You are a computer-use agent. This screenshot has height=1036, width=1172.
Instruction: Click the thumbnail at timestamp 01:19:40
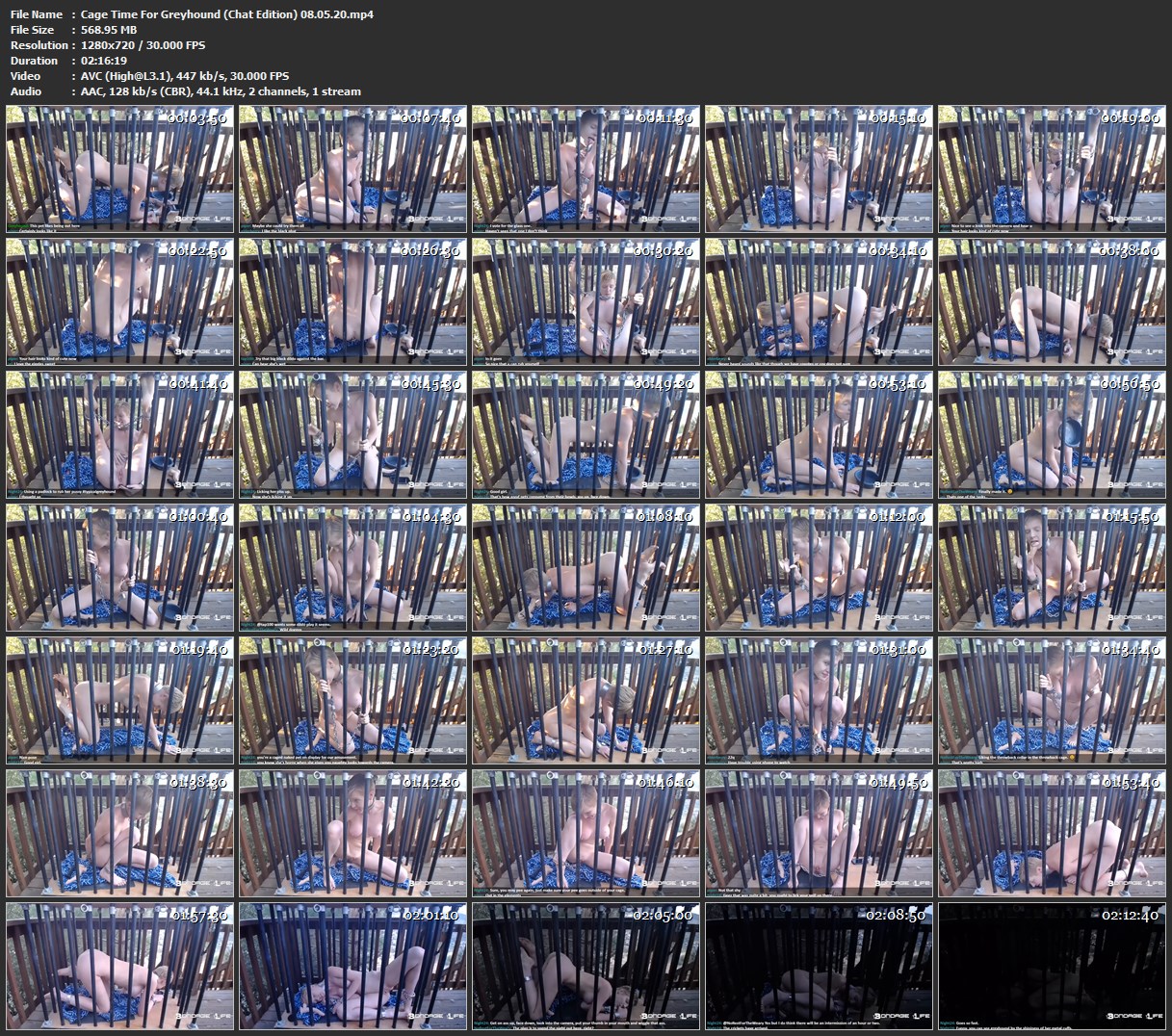(x=119, y=700)
